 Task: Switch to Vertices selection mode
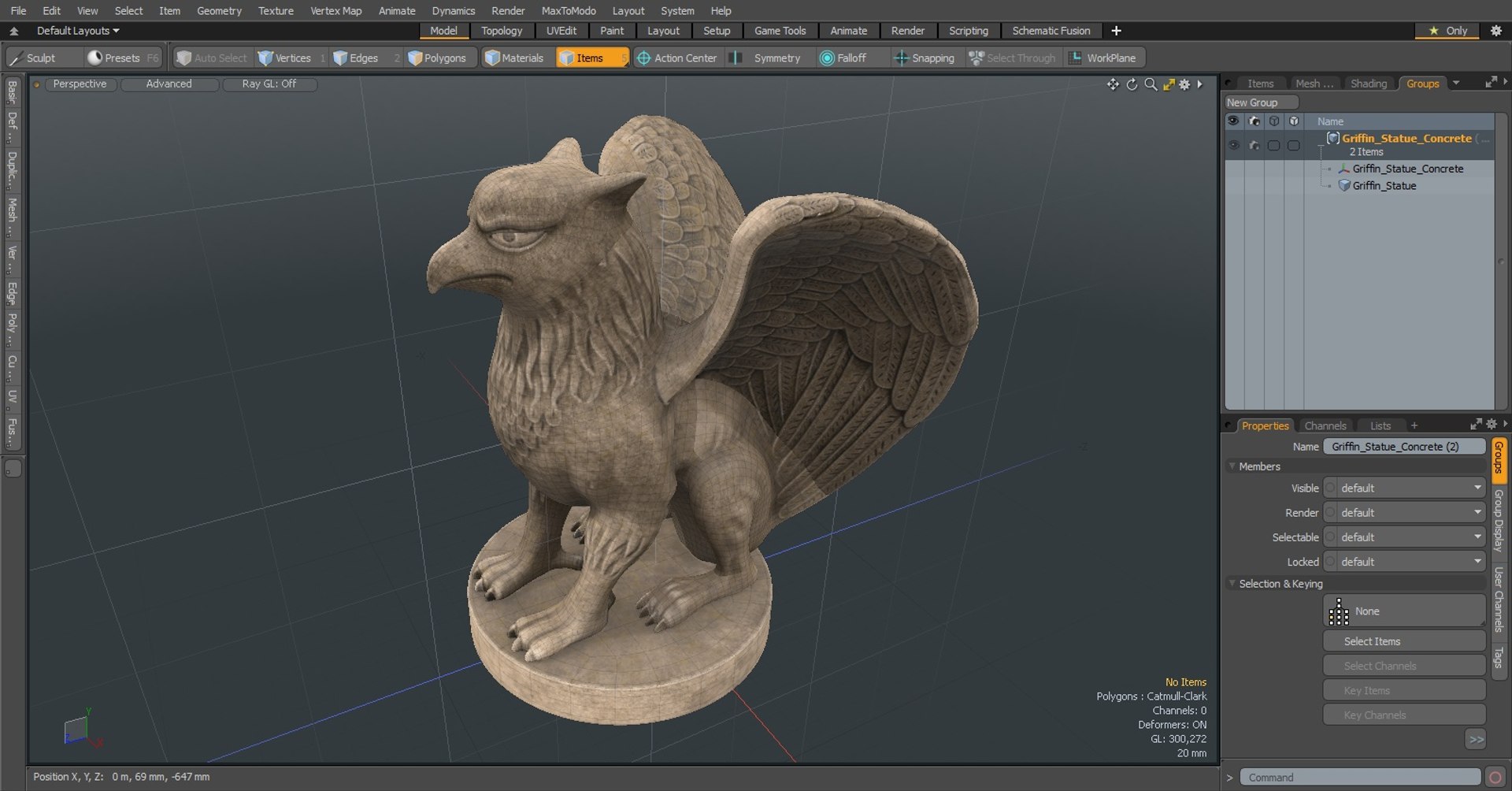pyautogui.click(x=291, y=58)
